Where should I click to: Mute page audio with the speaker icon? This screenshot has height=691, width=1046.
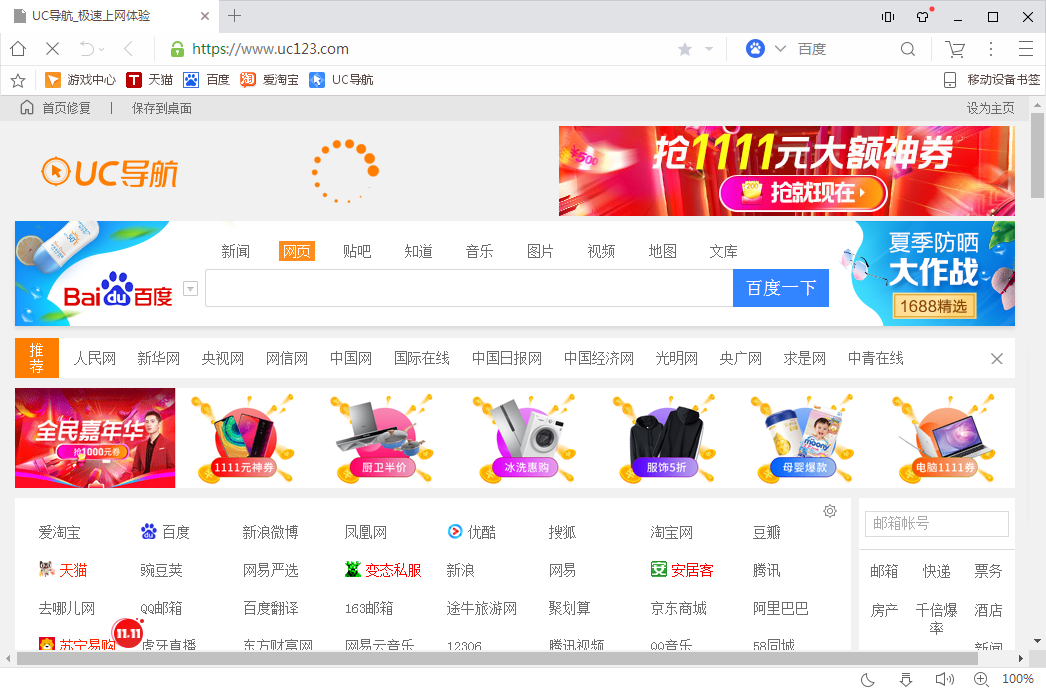click(x=944, y=679)
